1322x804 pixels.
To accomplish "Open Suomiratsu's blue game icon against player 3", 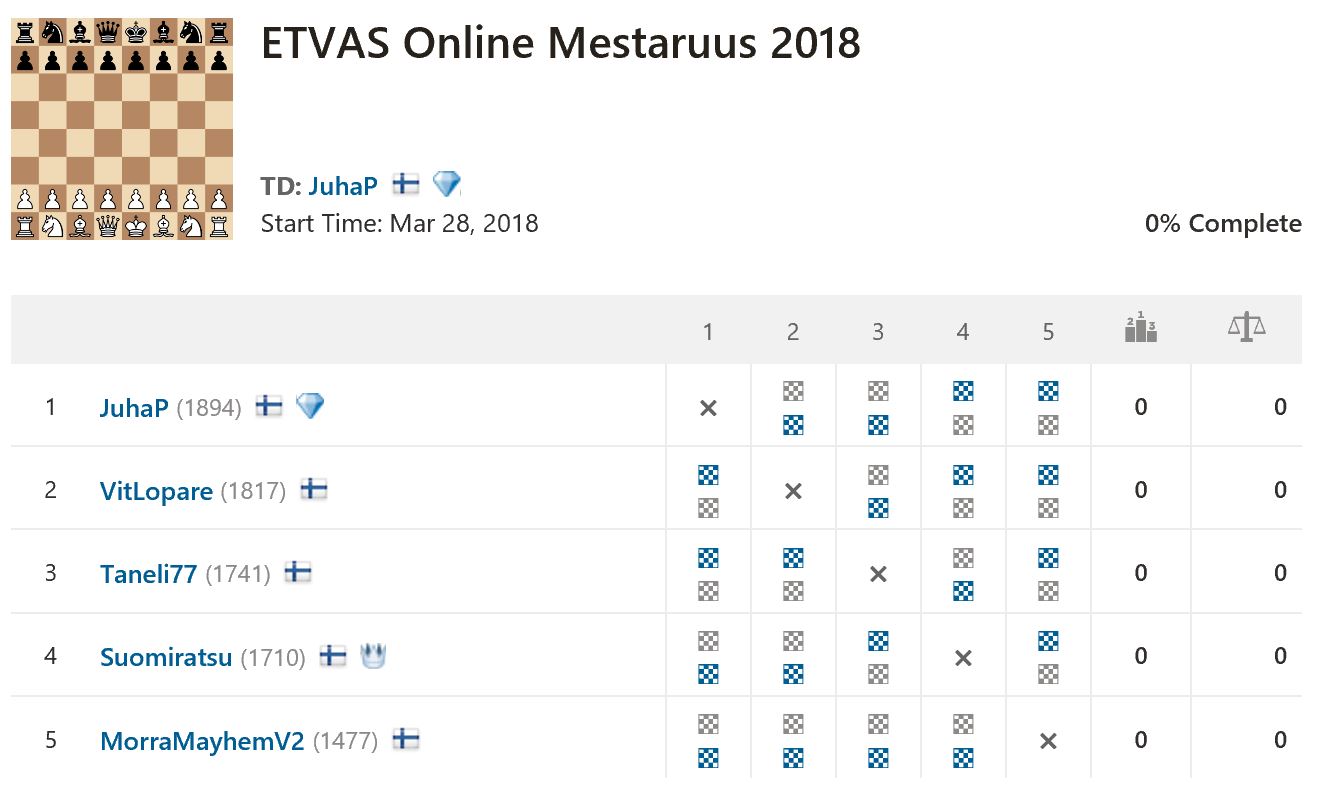I will (878, 641).
